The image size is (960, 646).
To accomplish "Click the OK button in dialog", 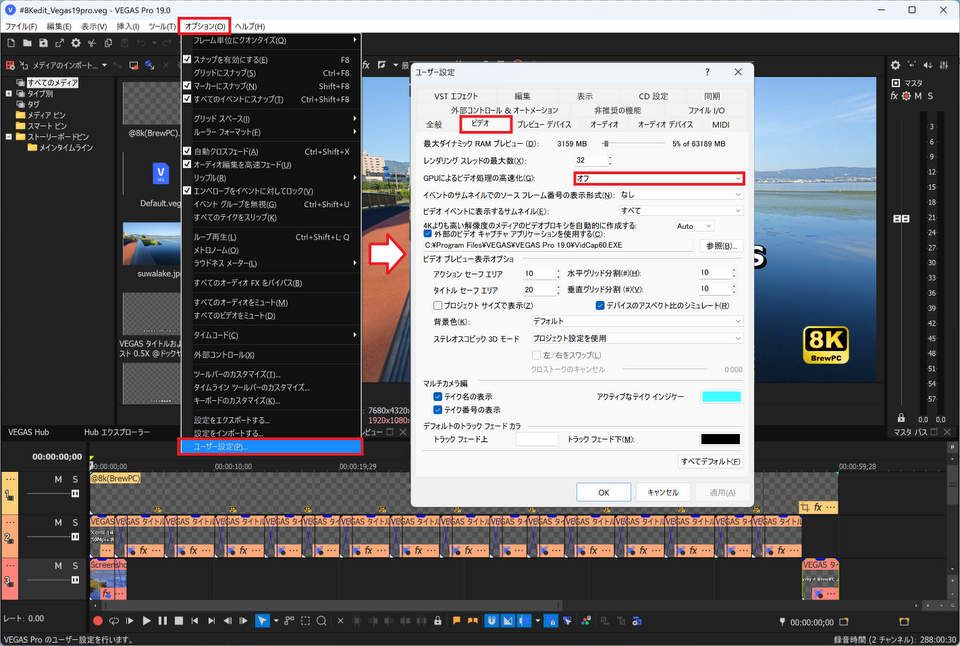I will 603,492.
